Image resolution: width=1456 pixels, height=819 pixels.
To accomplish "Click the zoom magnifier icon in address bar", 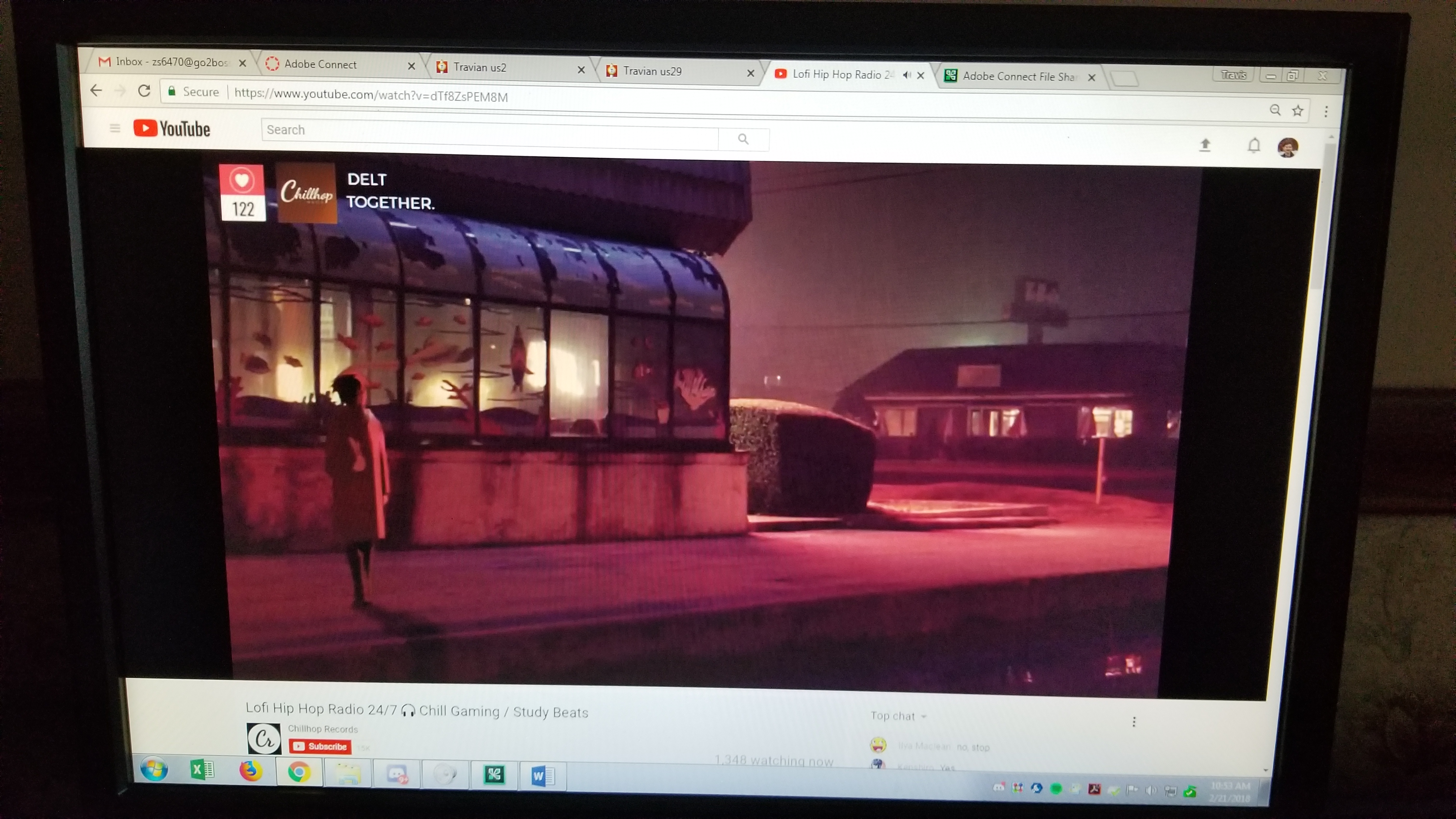I will (1275, 110).
